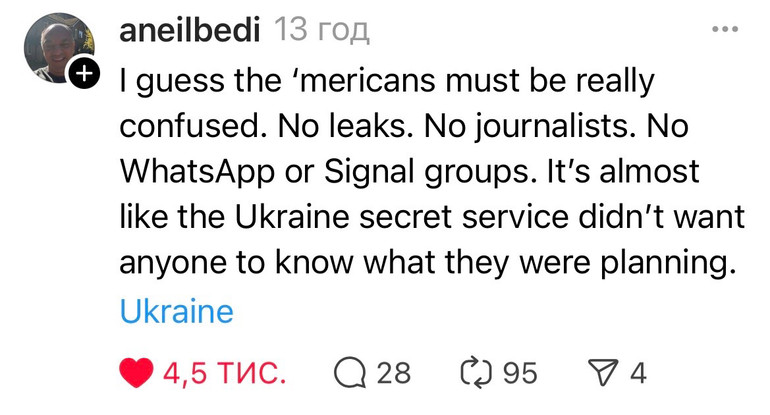View likes via the 4,5 тис. count

225,373
